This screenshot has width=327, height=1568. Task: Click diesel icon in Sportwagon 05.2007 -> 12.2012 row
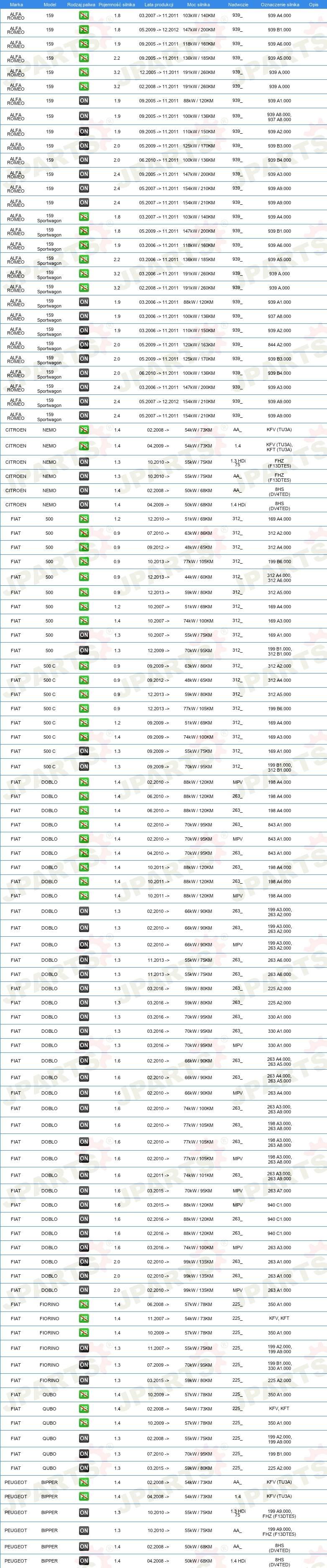pos(84,402)
